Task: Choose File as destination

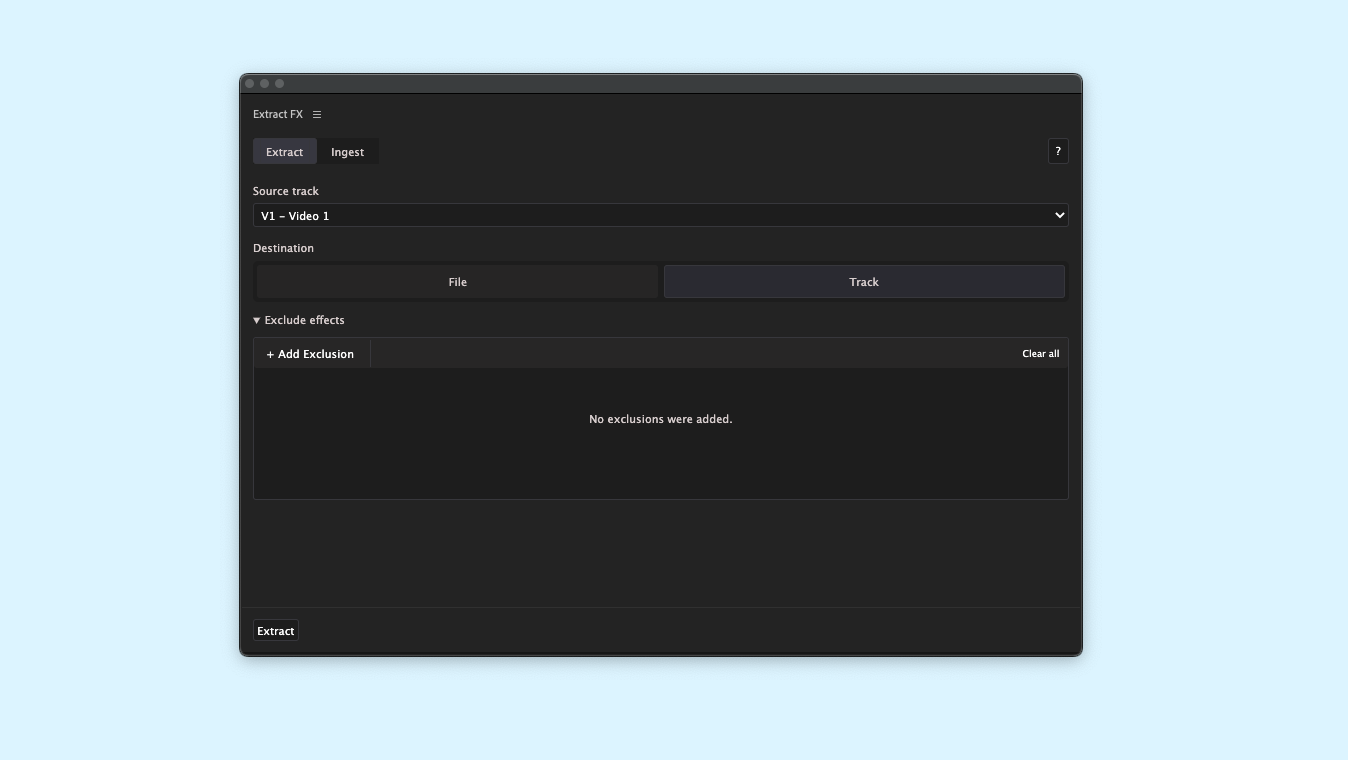Action: 457,282
